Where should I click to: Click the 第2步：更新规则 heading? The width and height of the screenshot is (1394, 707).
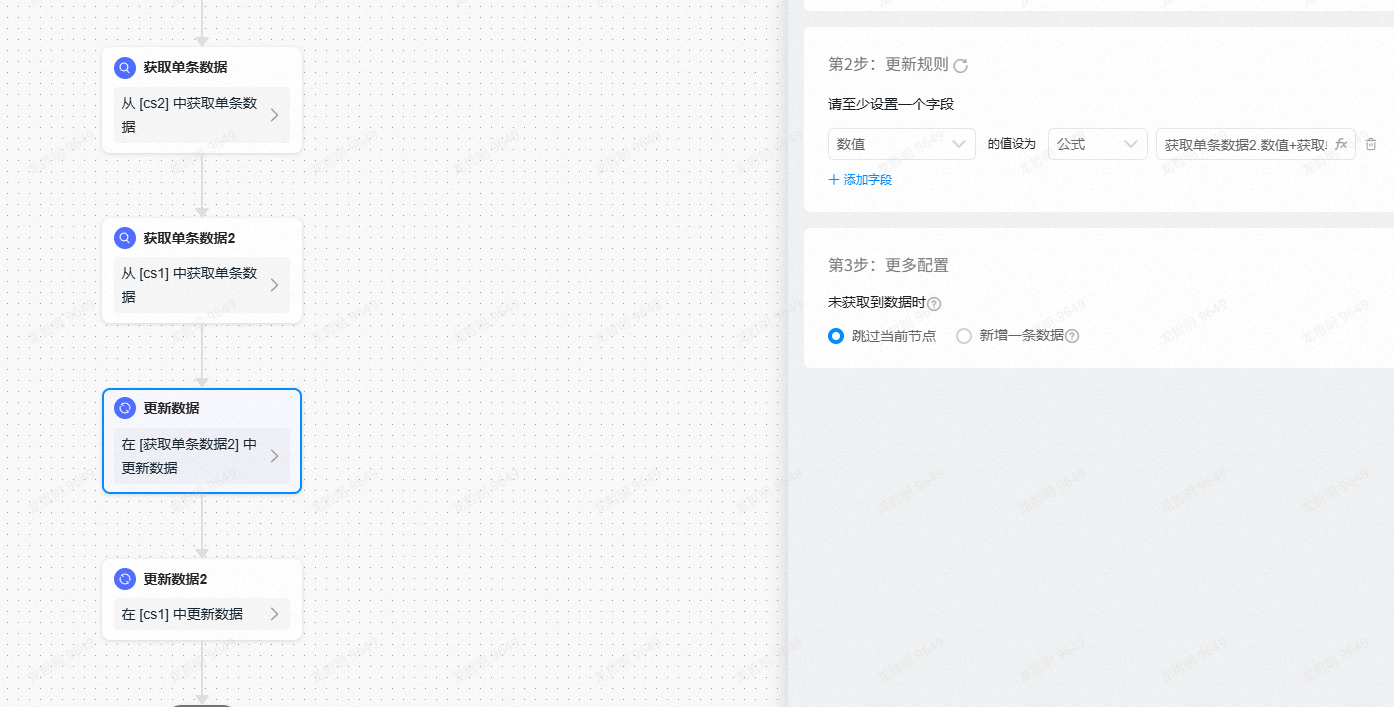tap(888, 64)
